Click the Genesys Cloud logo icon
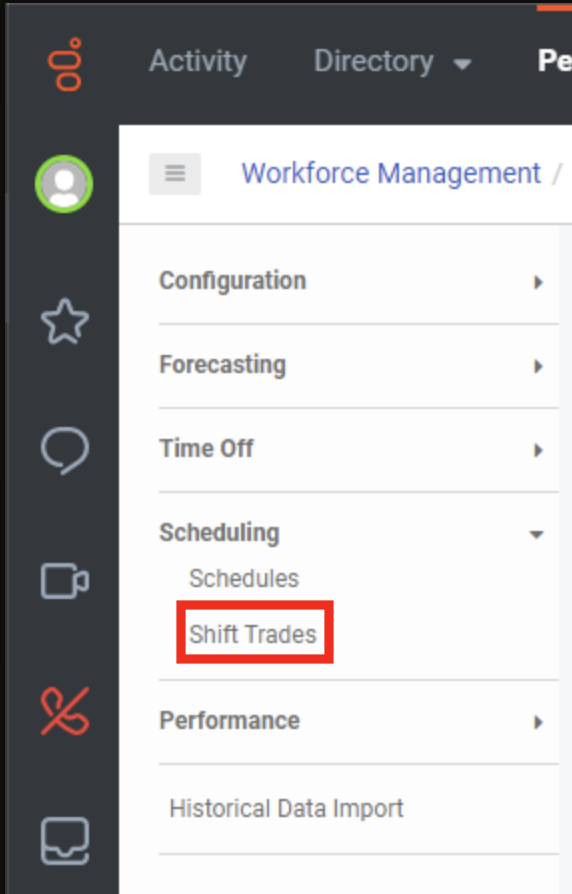 [x=65, y=64]
